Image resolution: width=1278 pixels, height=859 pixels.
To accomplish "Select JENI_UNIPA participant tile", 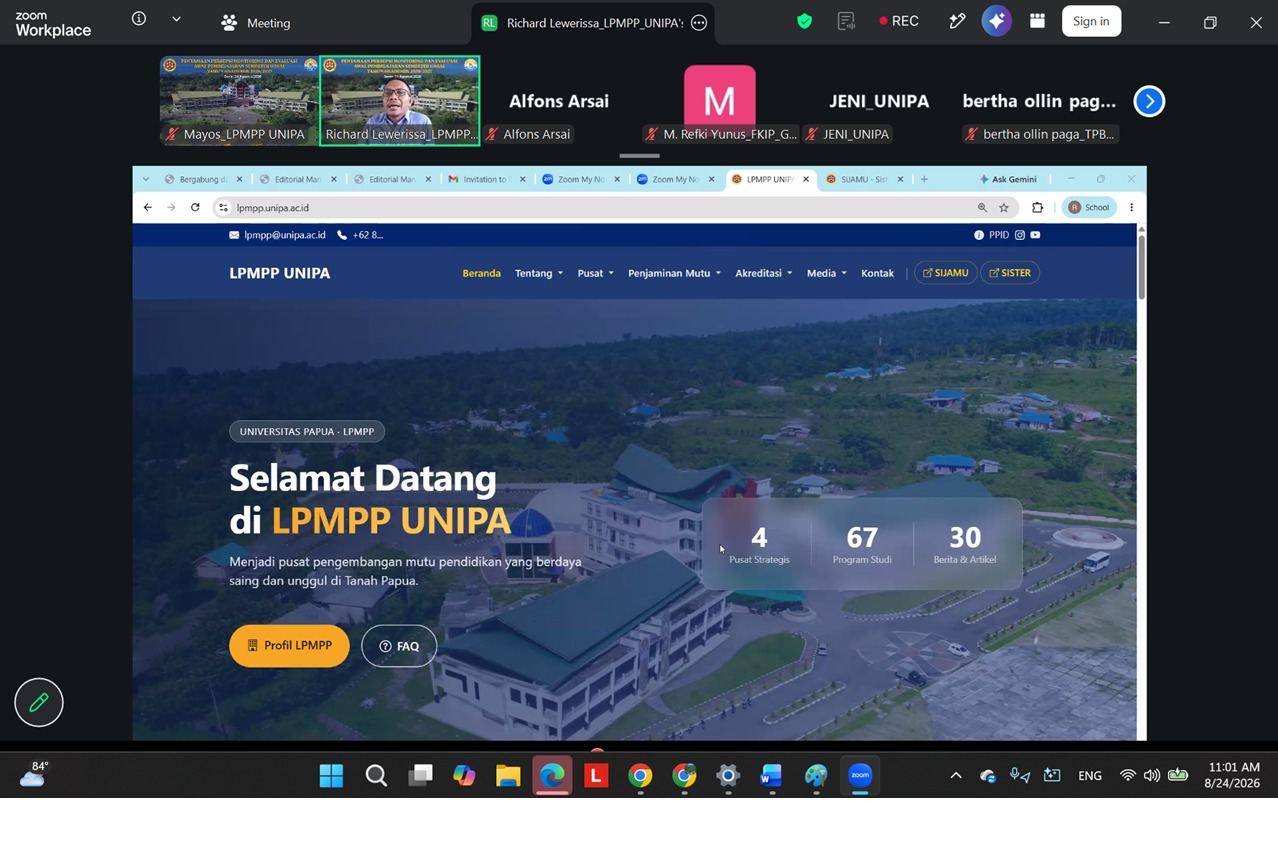I will (879, 100).
